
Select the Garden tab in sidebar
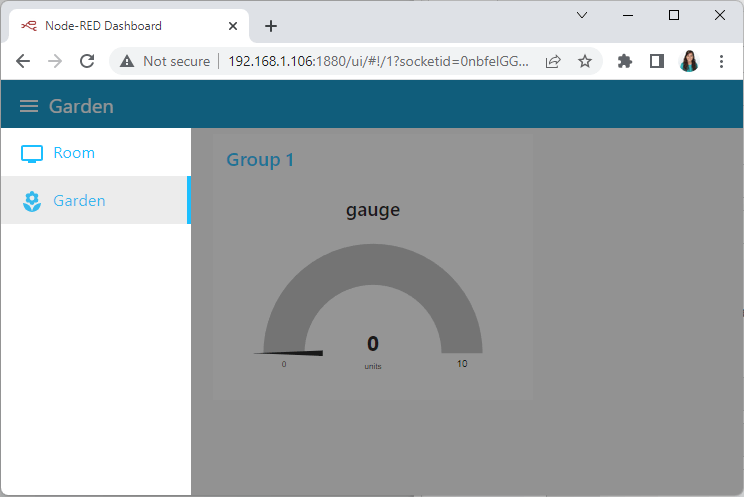click(79, 201)
